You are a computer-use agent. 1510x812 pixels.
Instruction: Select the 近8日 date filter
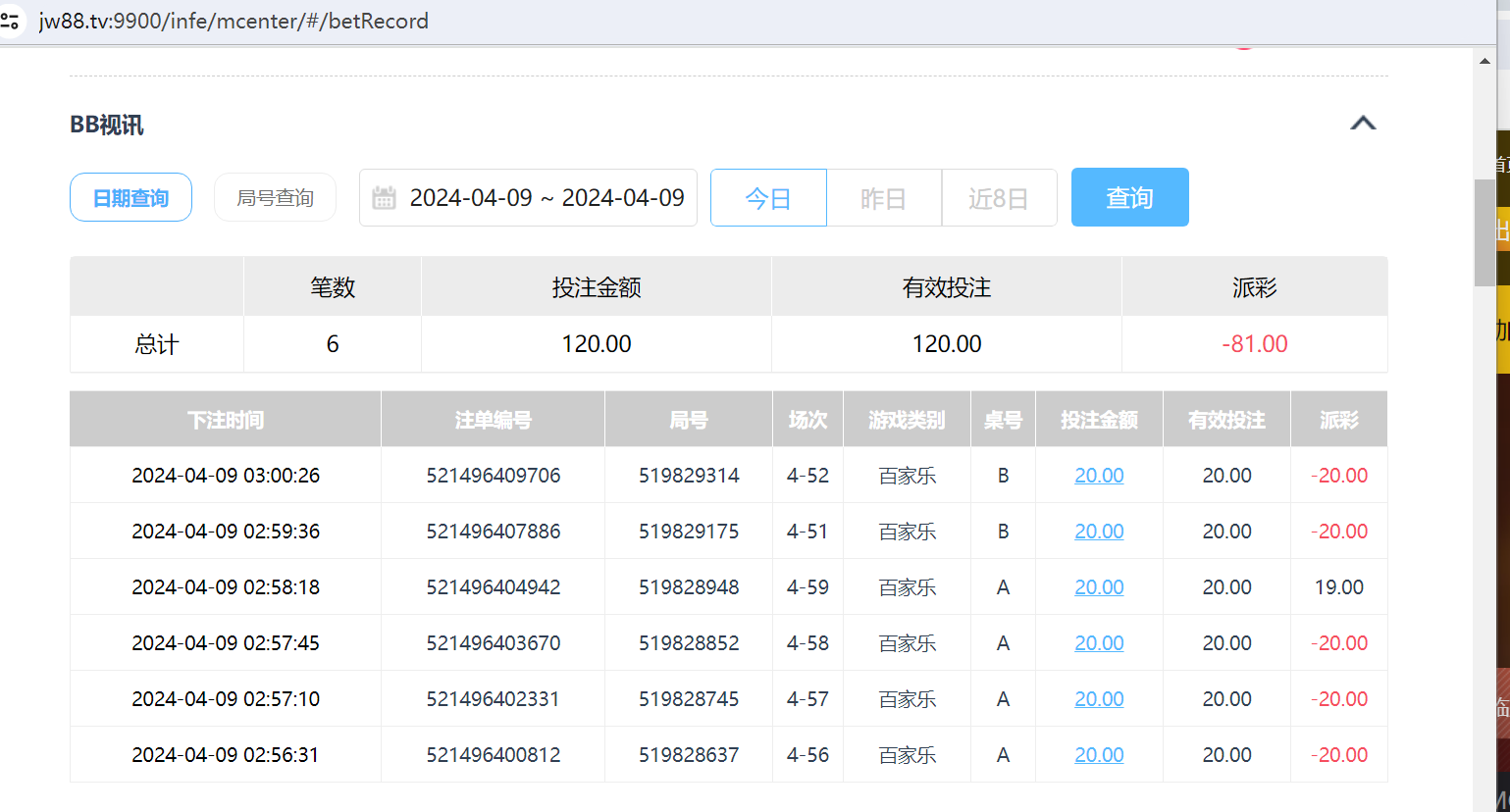tap(998, 198)
